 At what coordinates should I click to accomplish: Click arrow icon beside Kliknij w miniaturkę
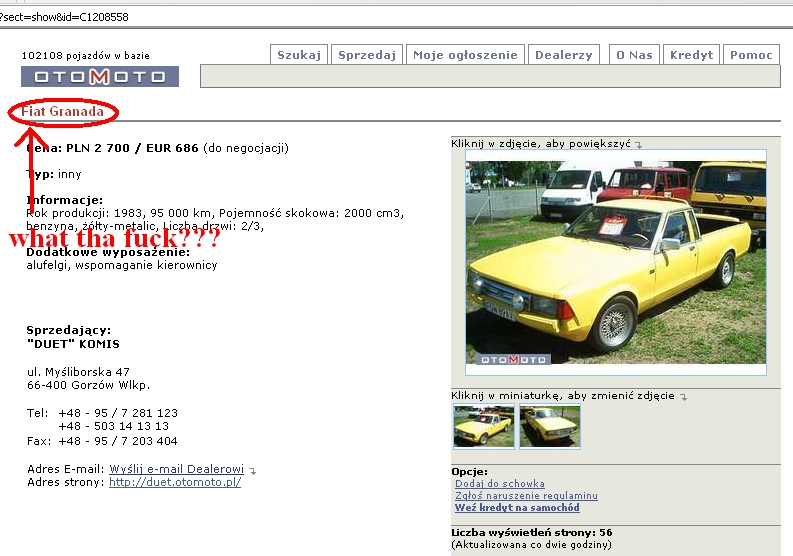pos(683,397)
